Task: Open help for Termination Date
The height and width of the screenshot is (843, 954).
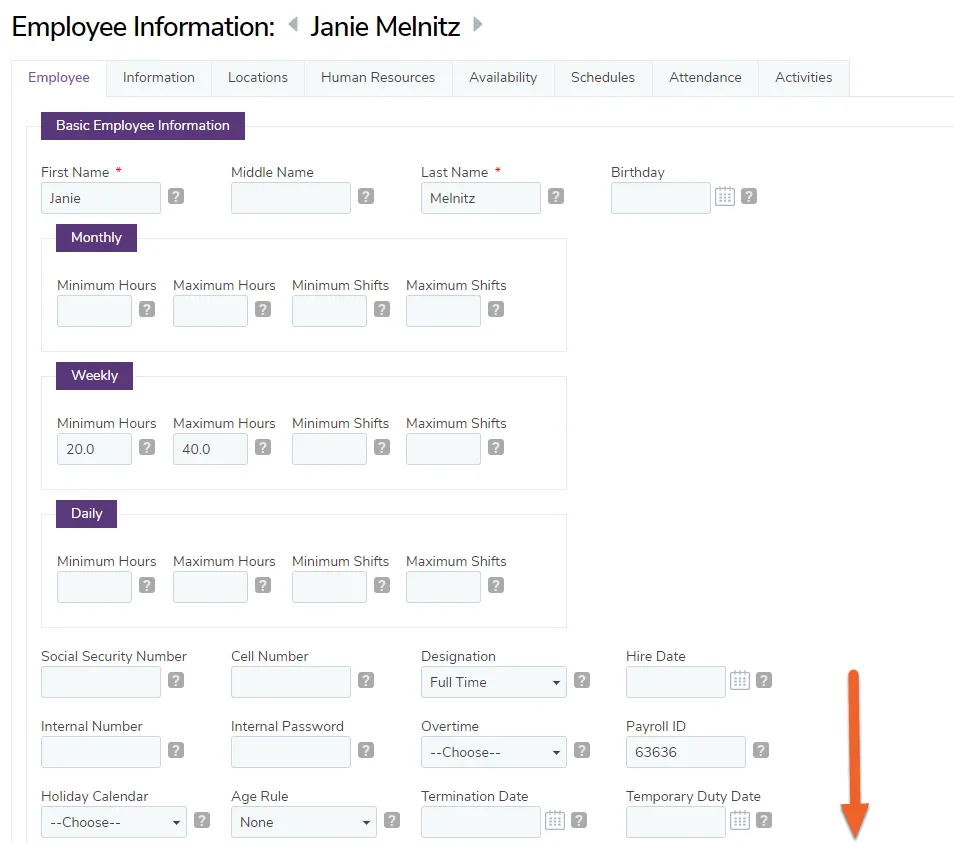Action: point(579,820)
